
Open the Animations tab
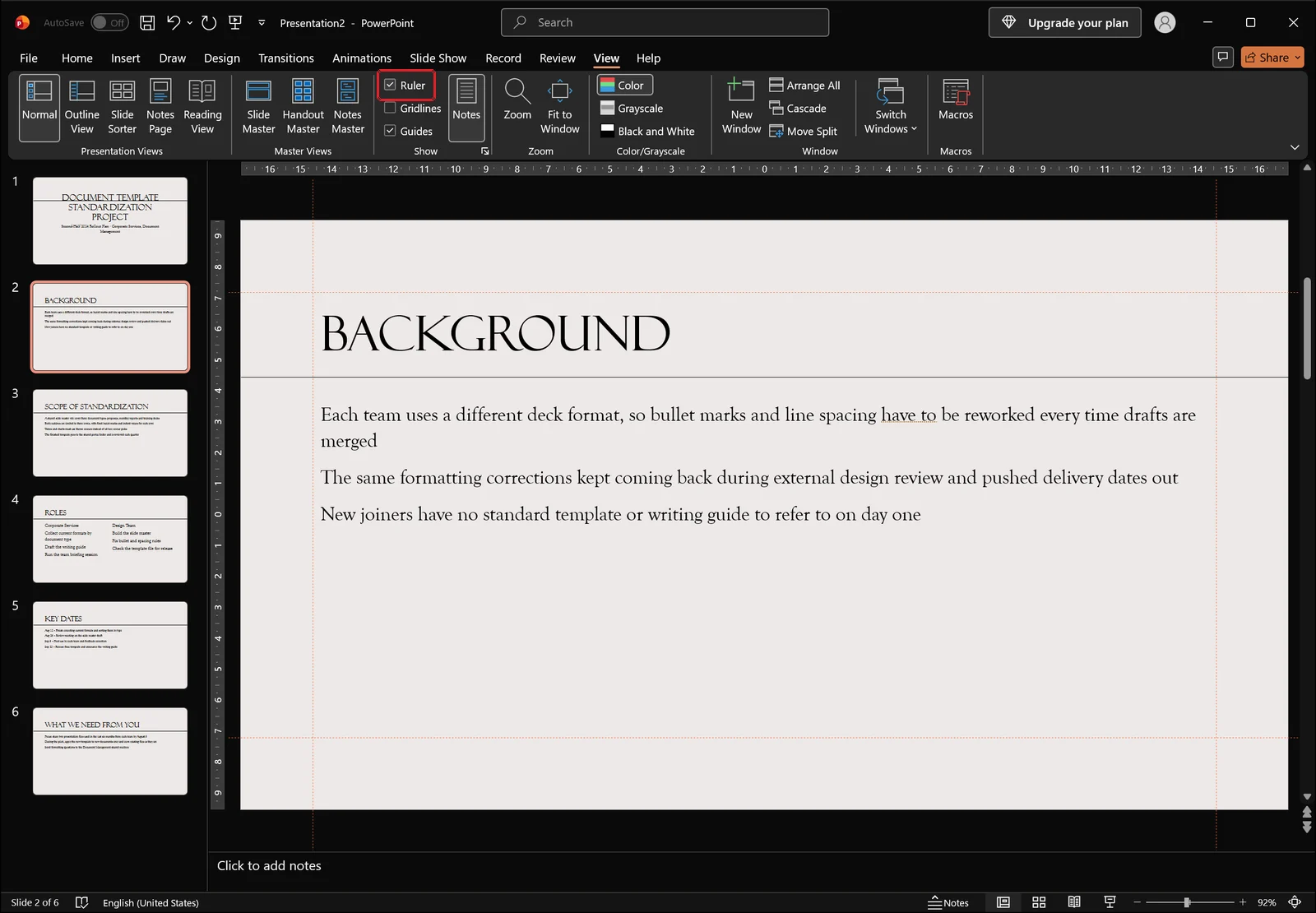tap(362, 58)
